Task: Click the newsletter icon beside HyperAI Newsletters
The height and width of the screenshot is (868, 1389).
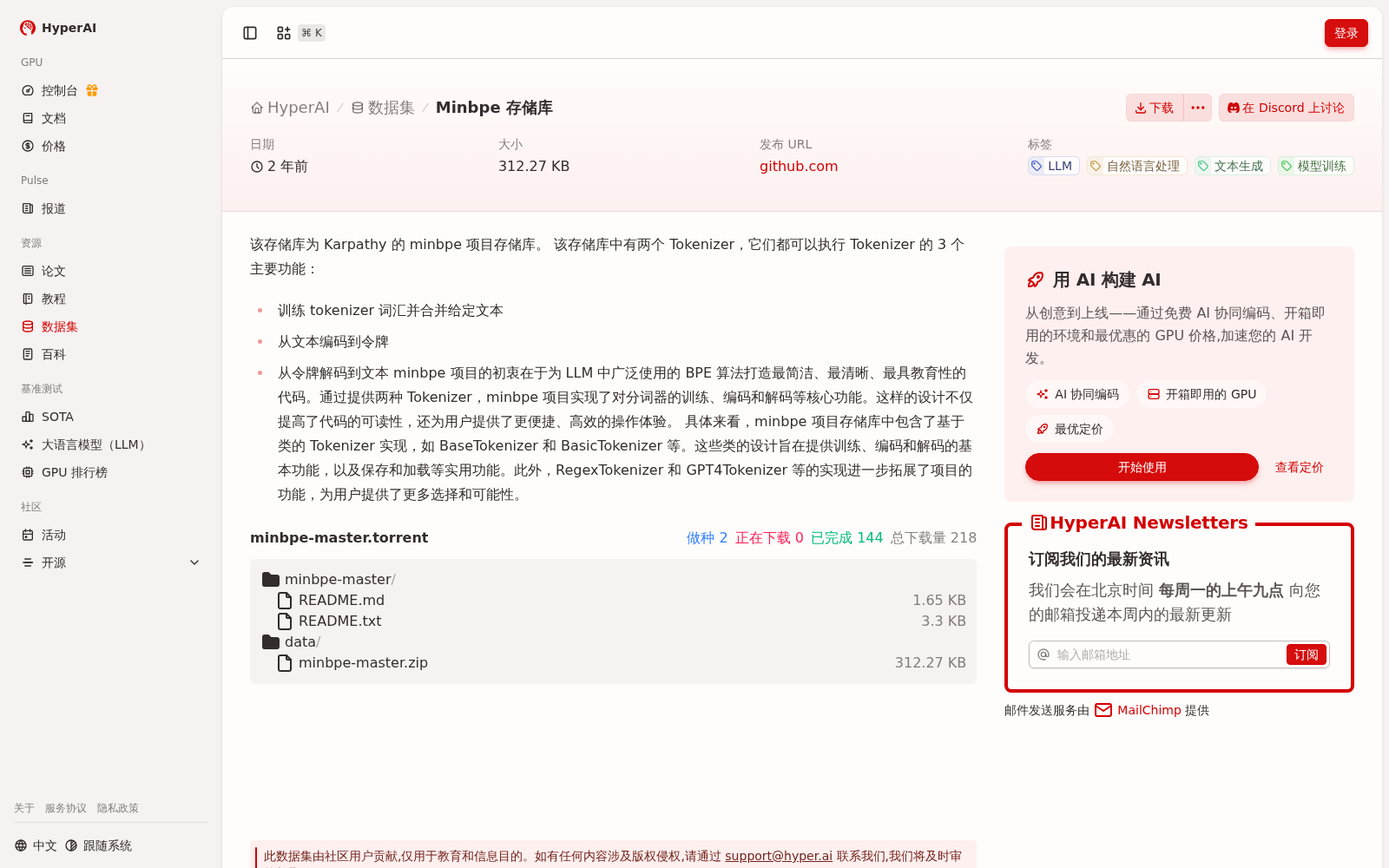Action: (1038, 523)
